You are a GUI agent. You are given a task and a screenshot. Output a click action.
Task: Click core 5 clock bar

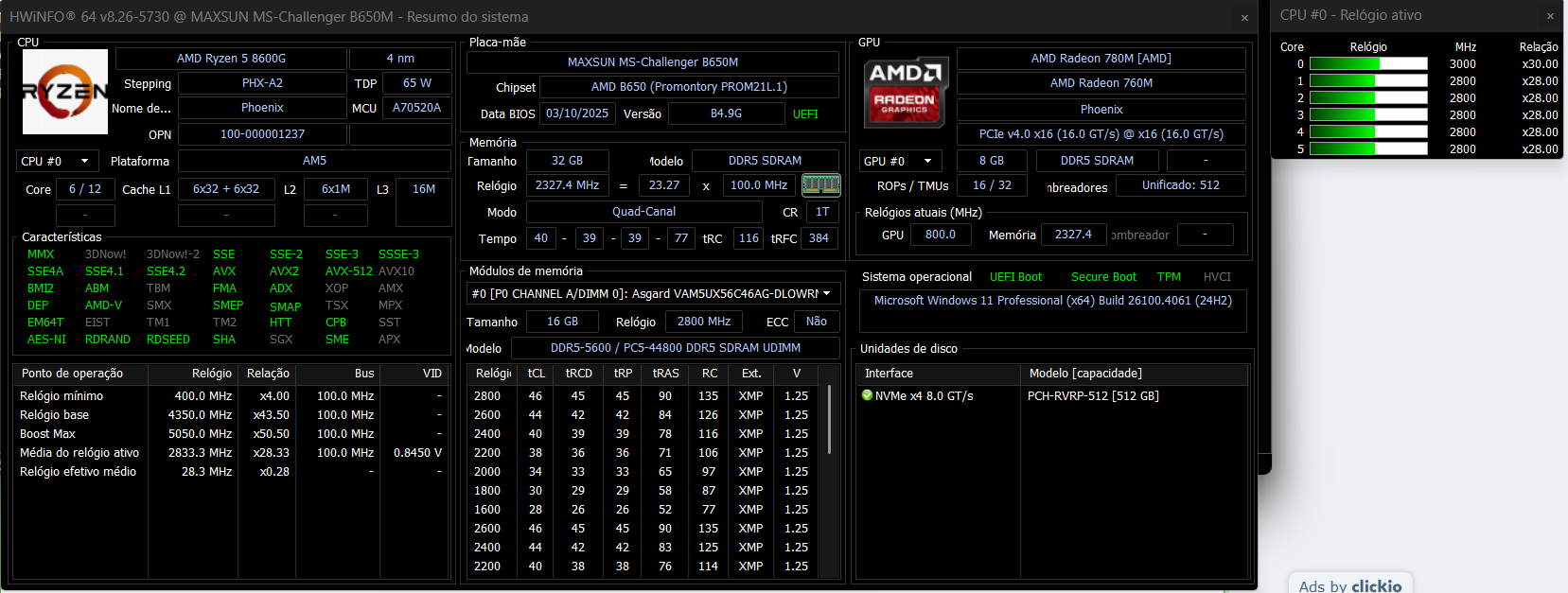[x=1368, y=149]
